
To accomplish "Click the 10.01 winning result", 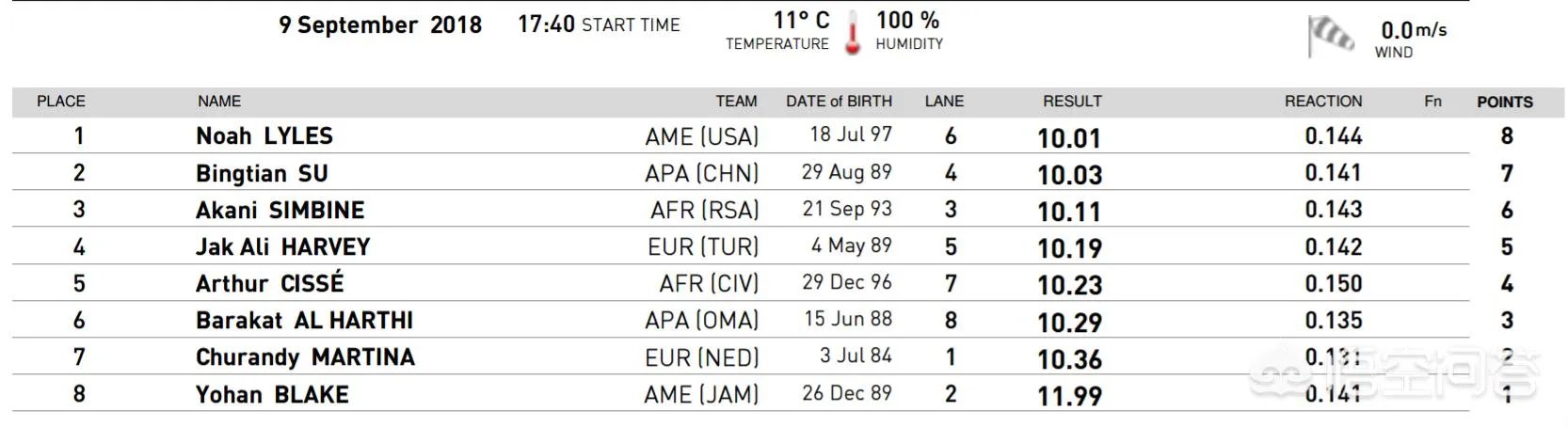I will 1068,138.
